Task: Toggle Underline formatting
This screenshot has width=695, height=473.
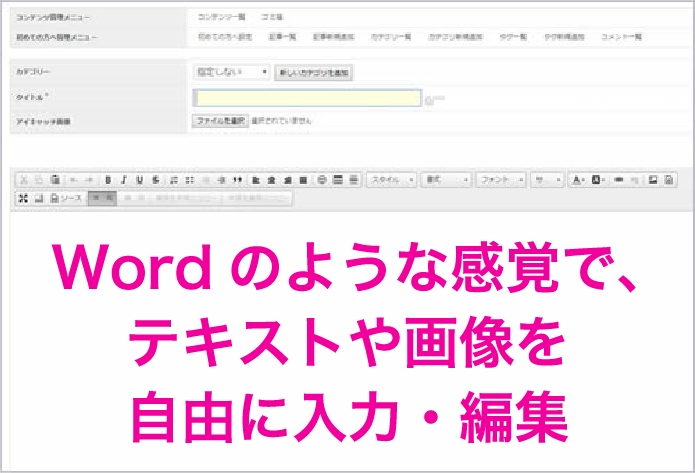Action: [140, 180]
